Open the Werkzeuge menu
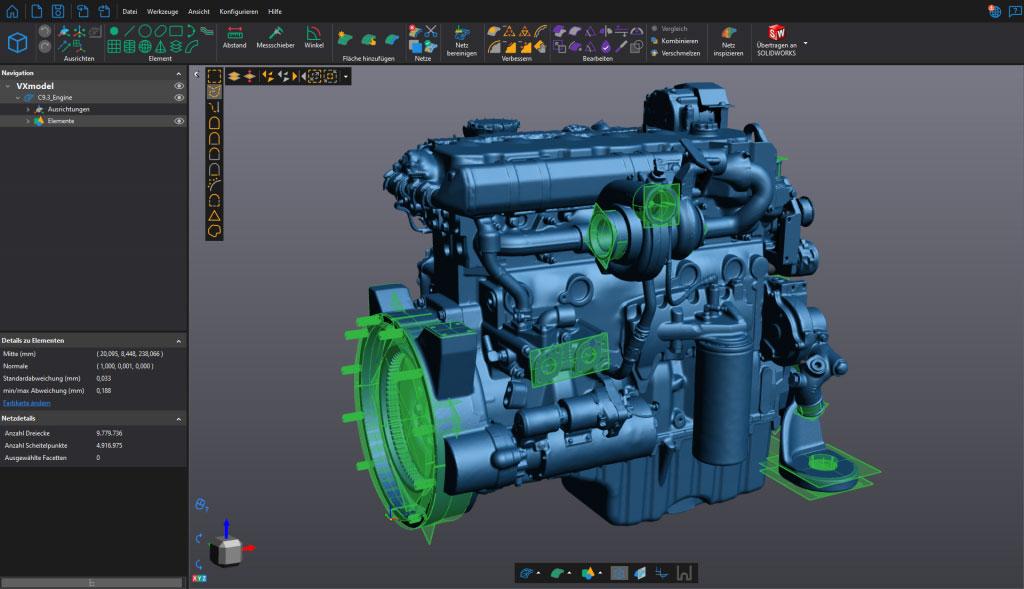The width and height of the screenshot is (1024, 589). [x=162, y=11]
